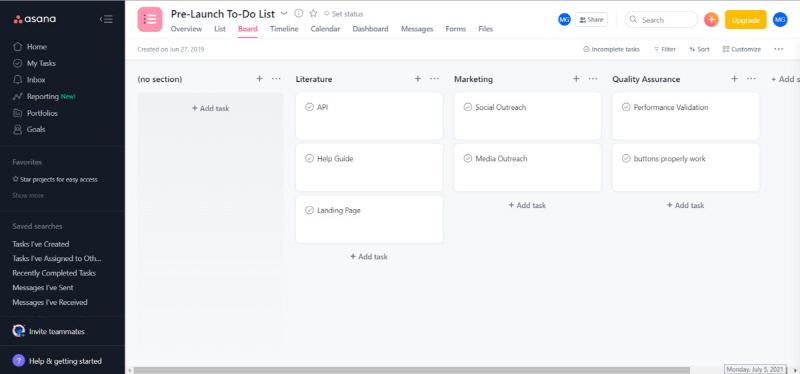This screenshot has height=374, width=800.
Task: Mark Social Outreach task complete
Action: (x=468, y=107)
